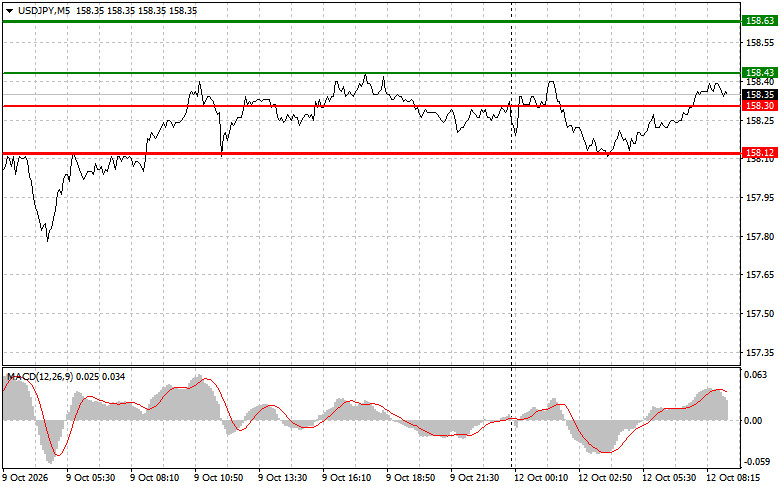Viewport: 781px width, 489px height.
Task: Click time axis label 12 Oct 05:30
Action: pos(669,478)
